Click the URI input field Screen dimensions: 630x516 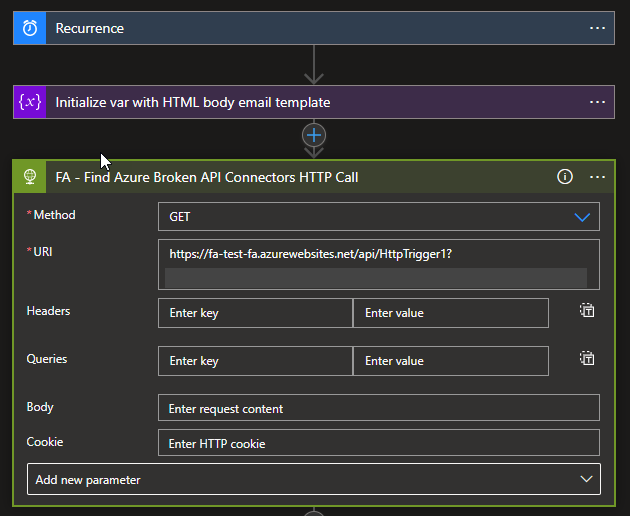pyautogui.click(x=378, y=256)
